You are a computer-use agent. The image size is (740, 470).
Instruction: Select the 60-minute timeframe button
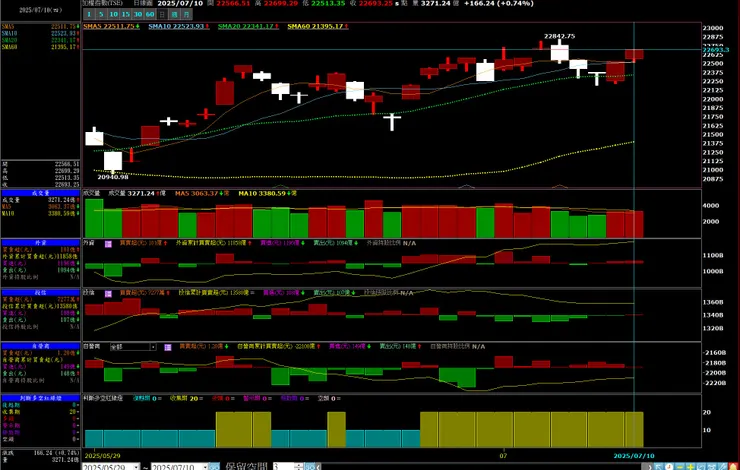pos(150,14)
